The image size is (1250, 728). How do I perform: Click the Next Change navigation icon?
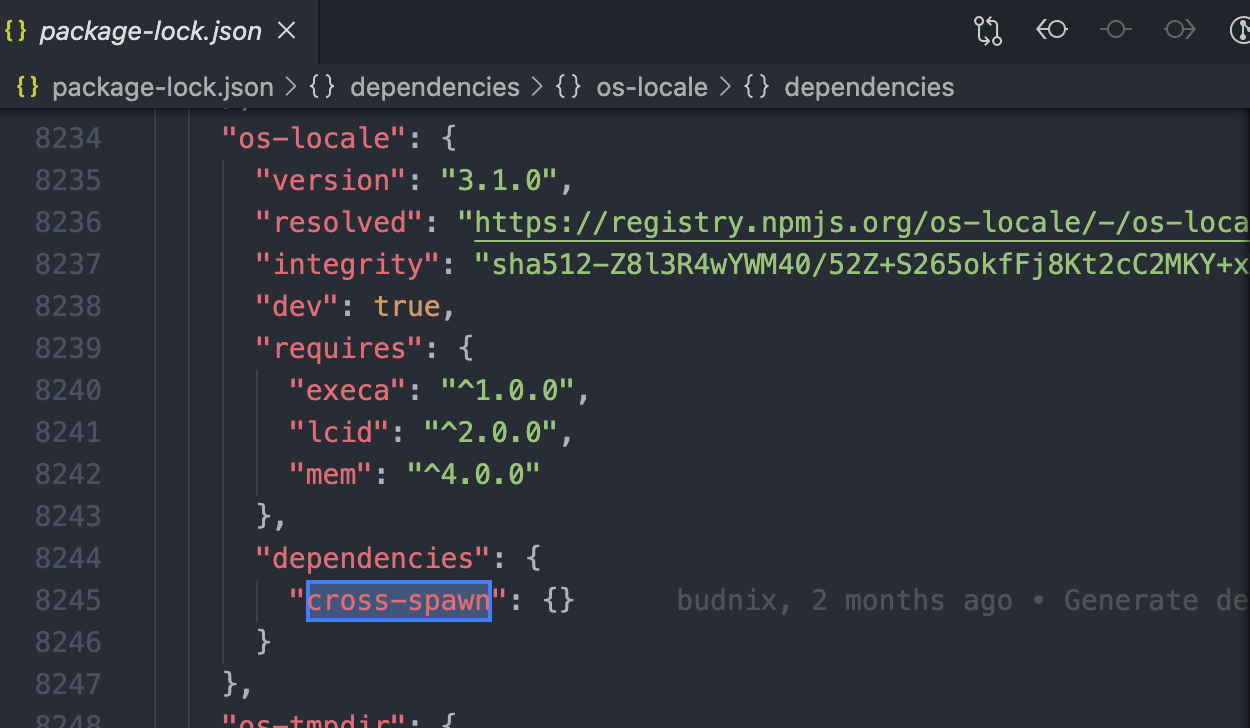pos(1180,30)
